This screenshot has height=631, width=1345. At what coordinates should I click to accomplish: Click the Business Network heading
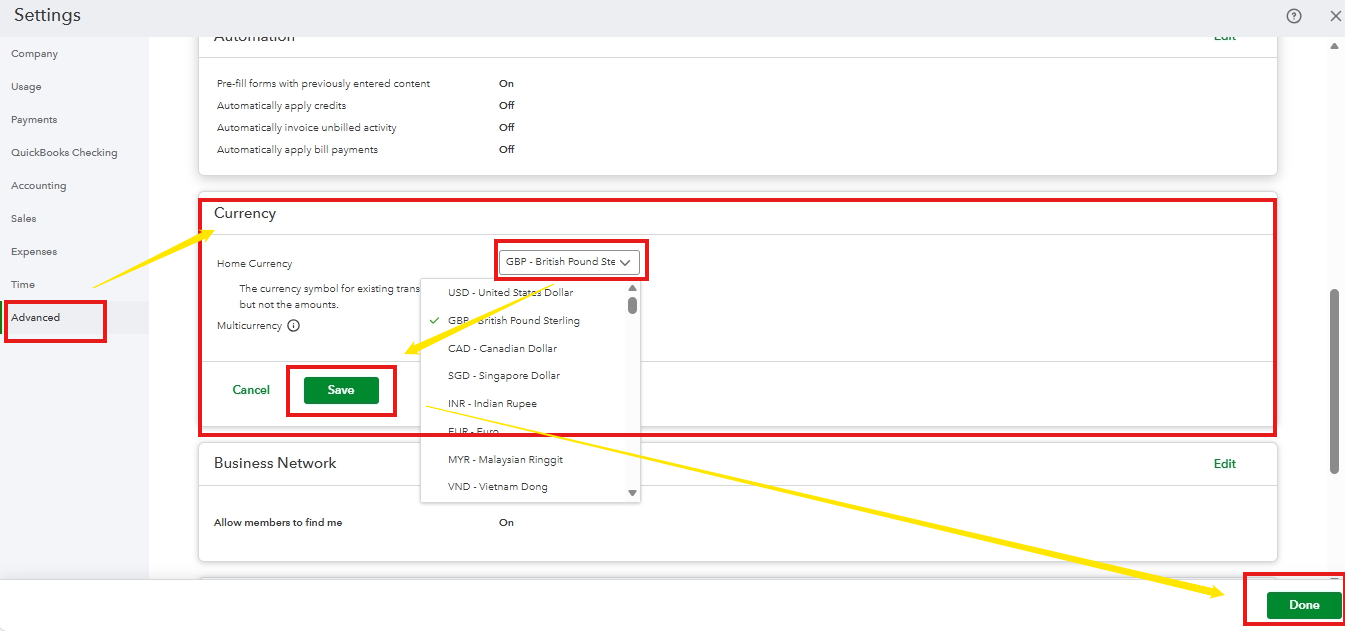[x=275, y=463]
